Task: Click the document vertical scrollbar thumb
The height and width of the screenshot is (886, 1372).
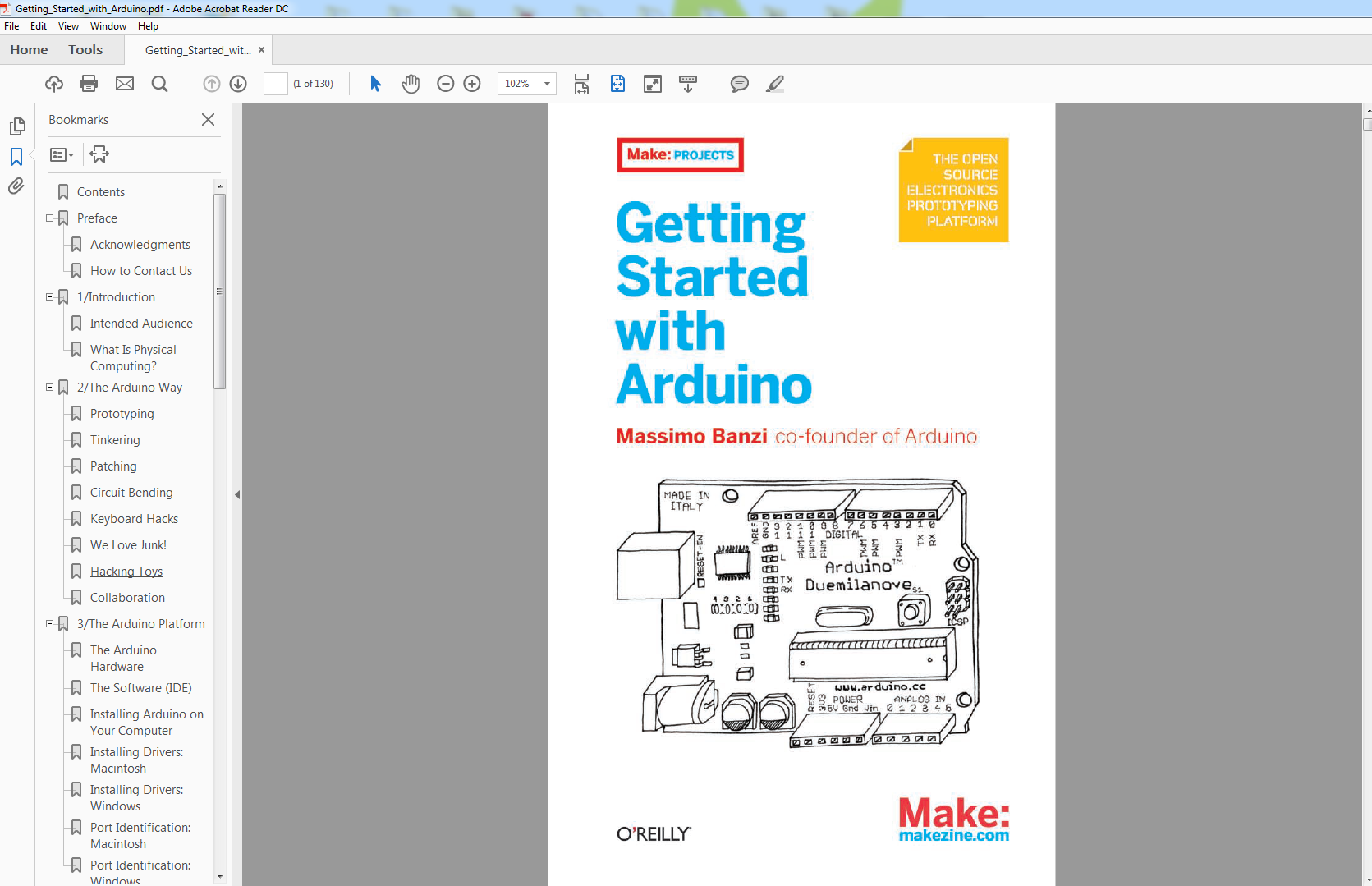Action: pos(1367,125)
